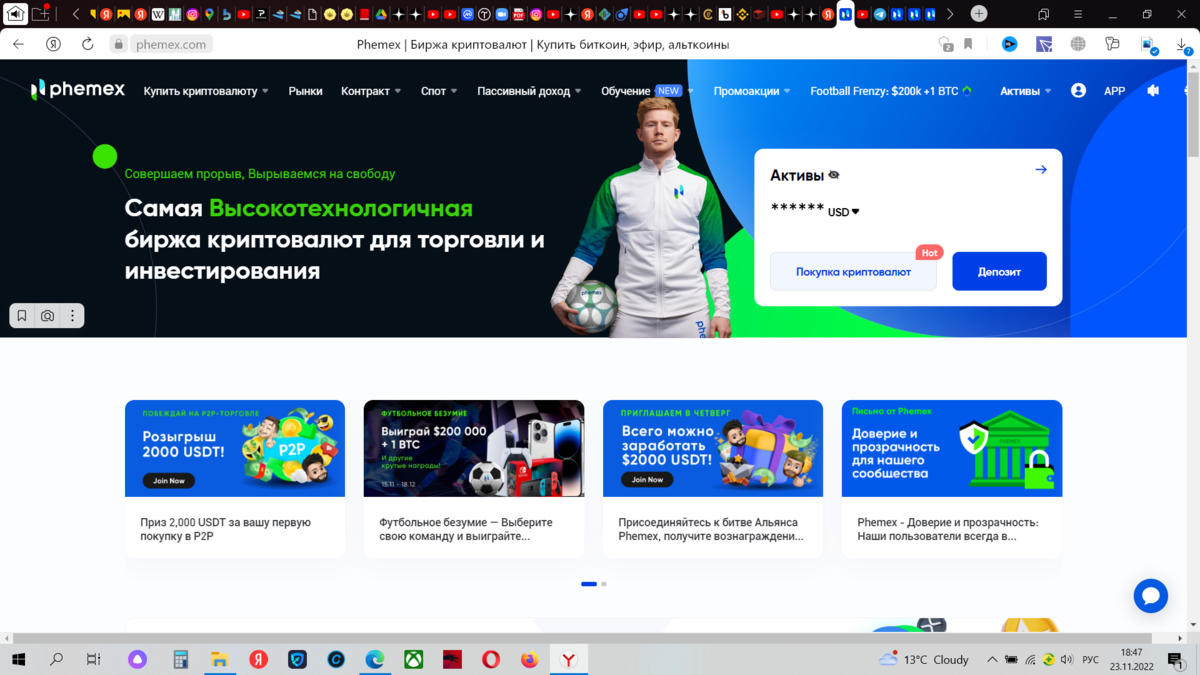Reload the page with refresh icon

(87, 44)
